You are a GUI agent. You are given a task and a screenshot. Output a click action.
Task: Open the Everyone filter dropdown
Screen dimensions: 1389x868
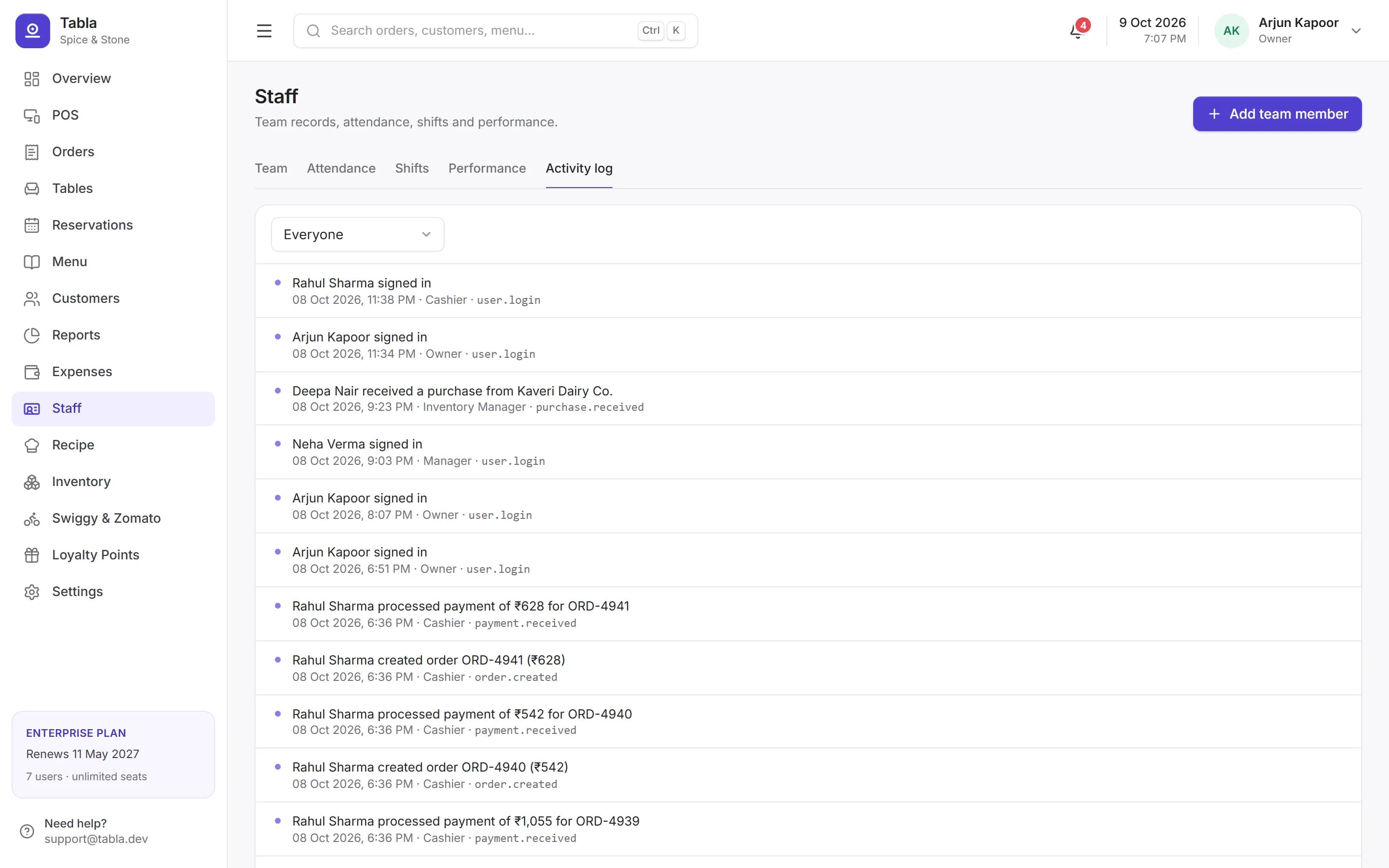[357, 234]
